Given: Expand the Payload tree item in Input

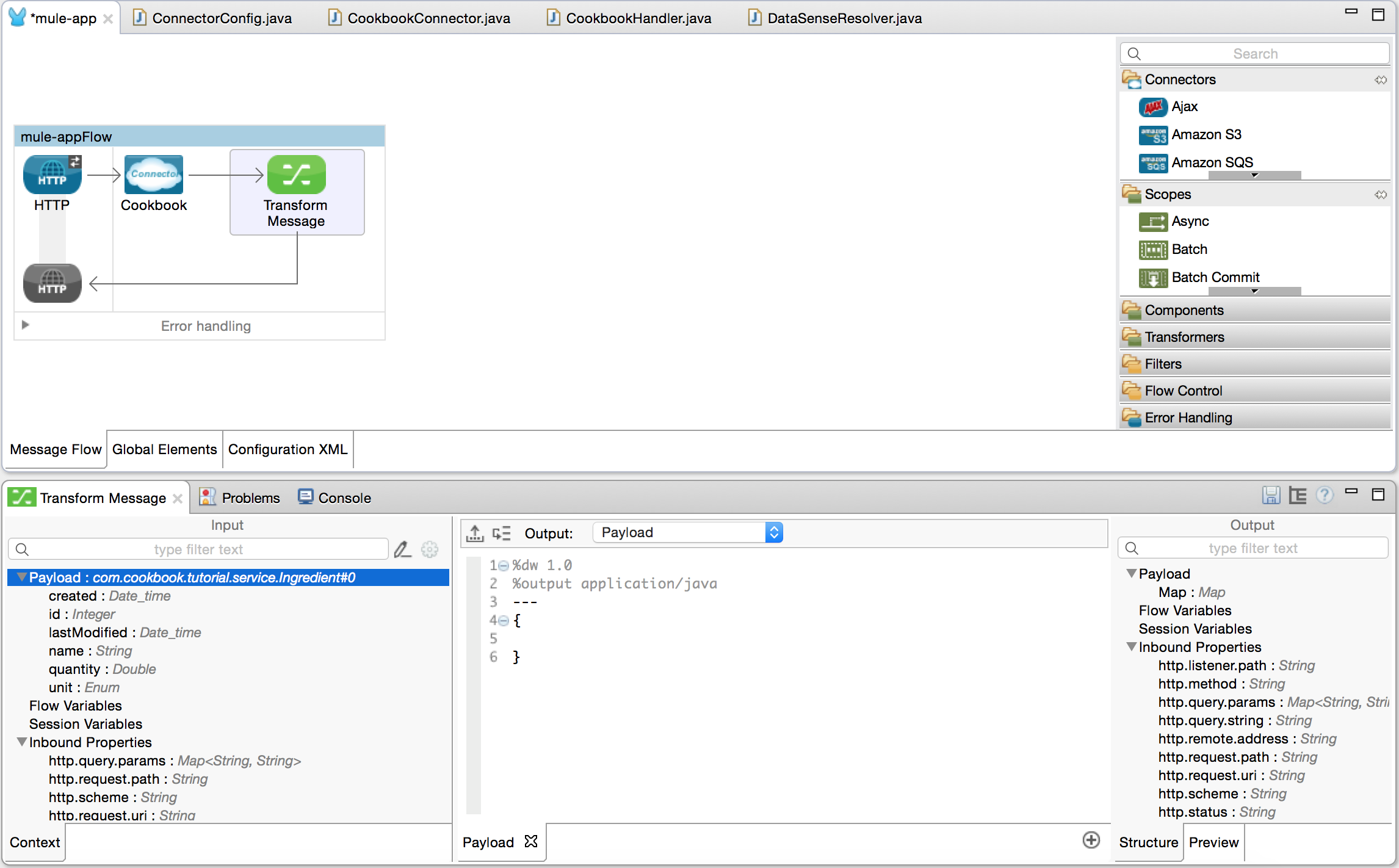Looking at the screenshot, I should (19, 576).
